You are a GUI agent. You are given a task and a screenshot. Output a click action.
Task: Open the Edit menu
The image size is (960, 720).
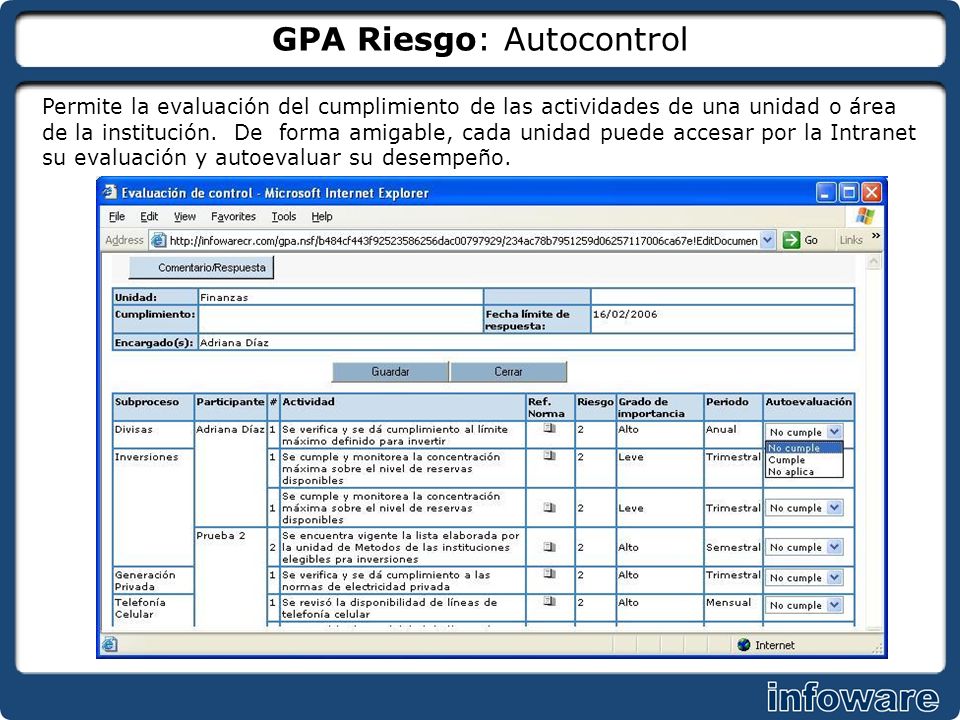point(149,216)
